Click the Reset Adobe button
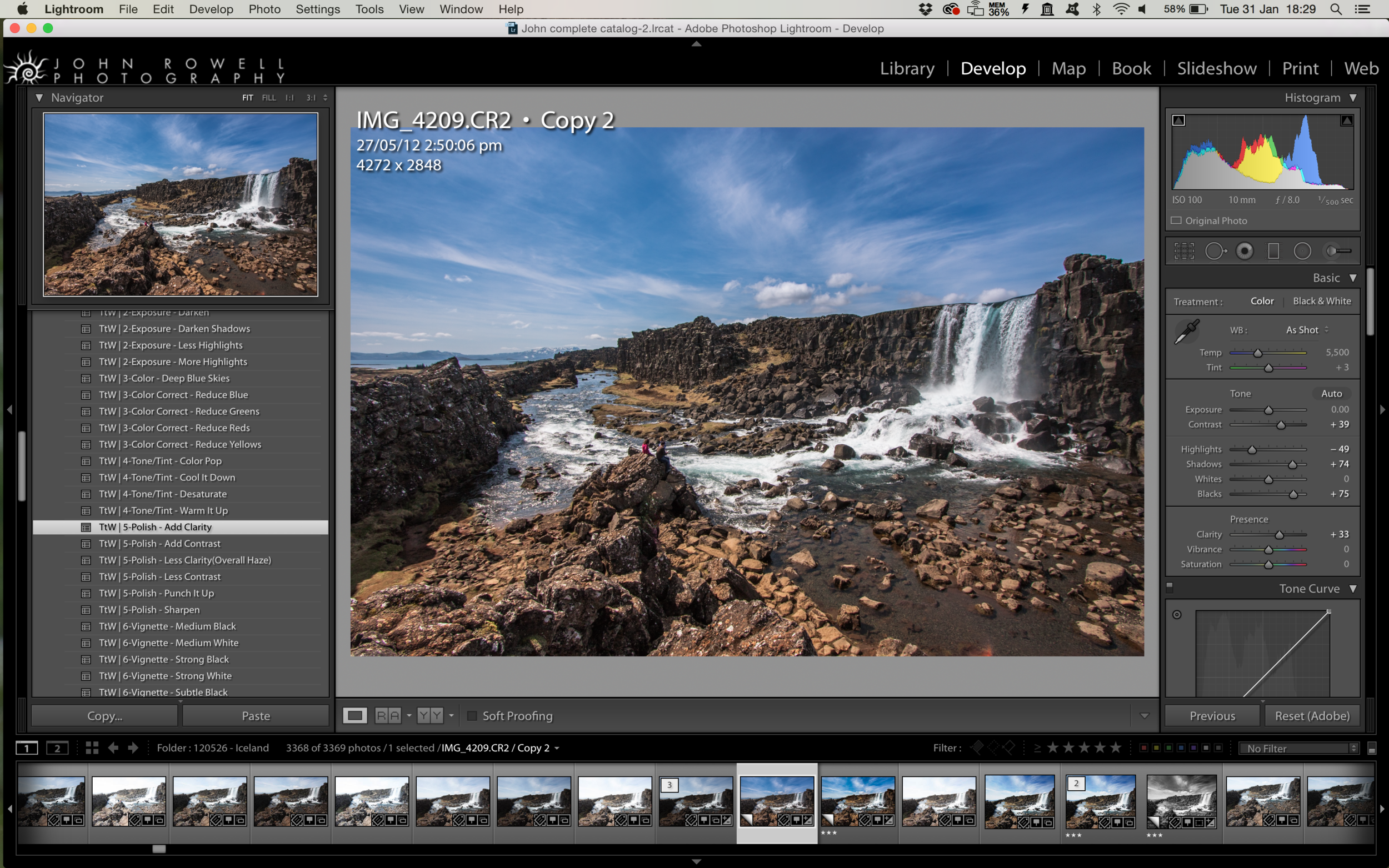This screenshot has height=868, width=1389. (x=1310, y=715)
